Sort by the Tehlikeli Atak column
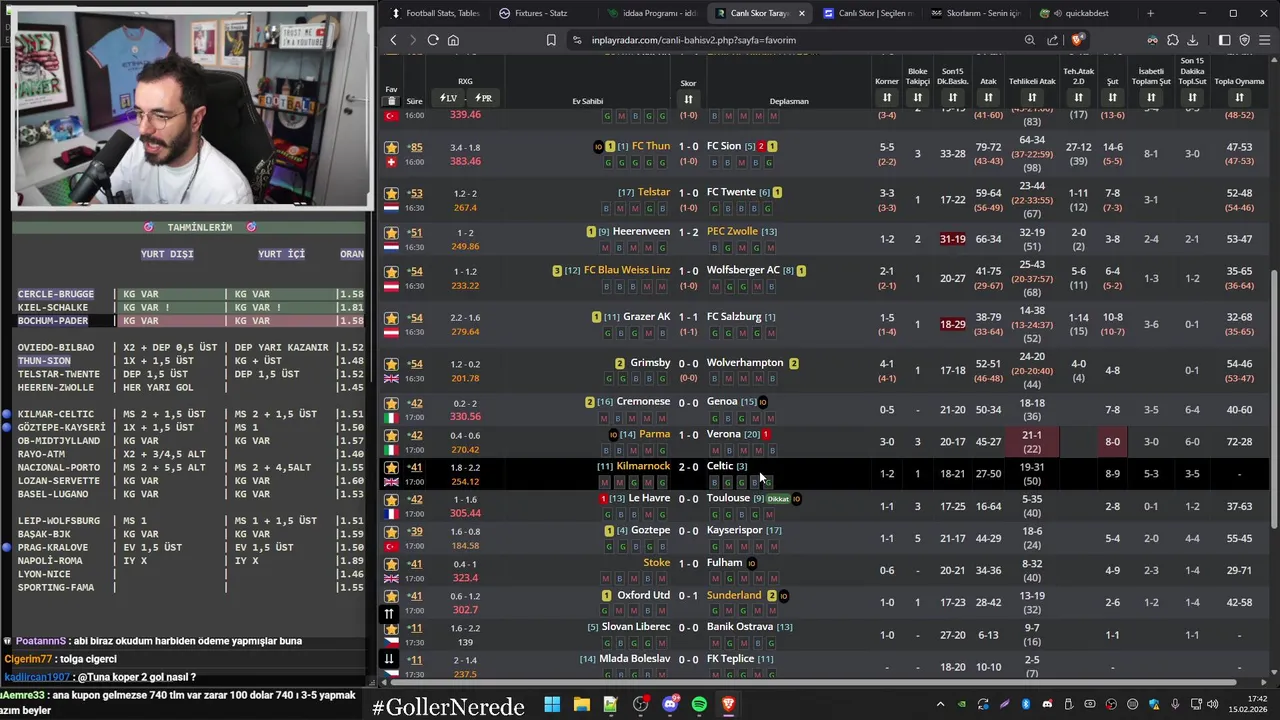Viewport: 1280px width, 720px height. (1032, 97)
